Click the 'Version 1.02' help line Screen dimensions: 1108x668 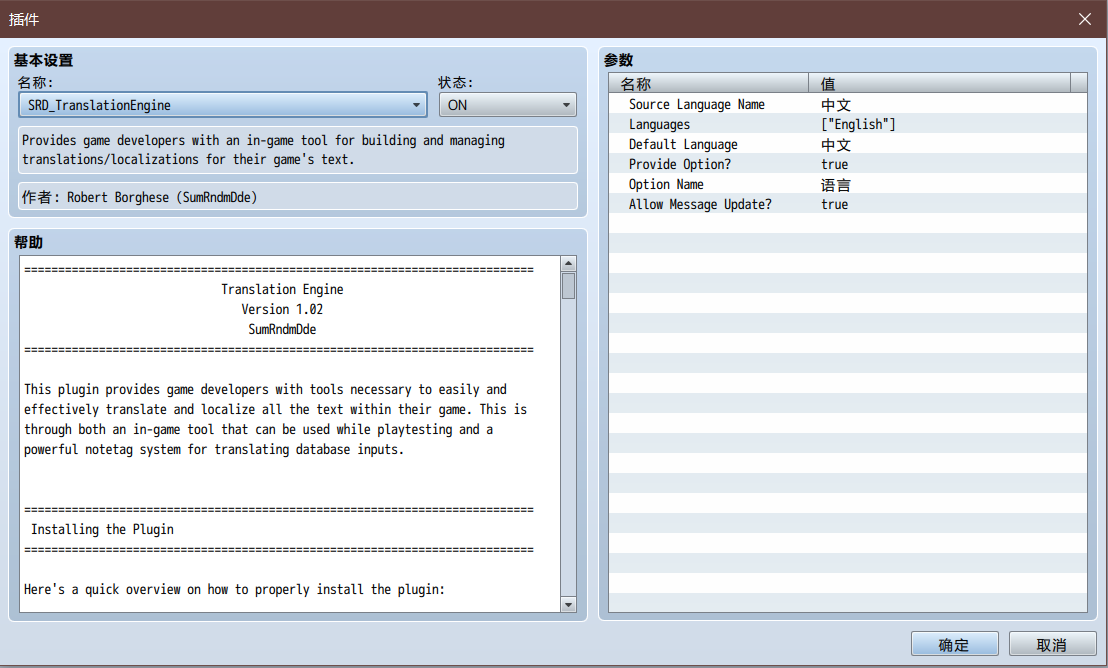tap(282, 309)
